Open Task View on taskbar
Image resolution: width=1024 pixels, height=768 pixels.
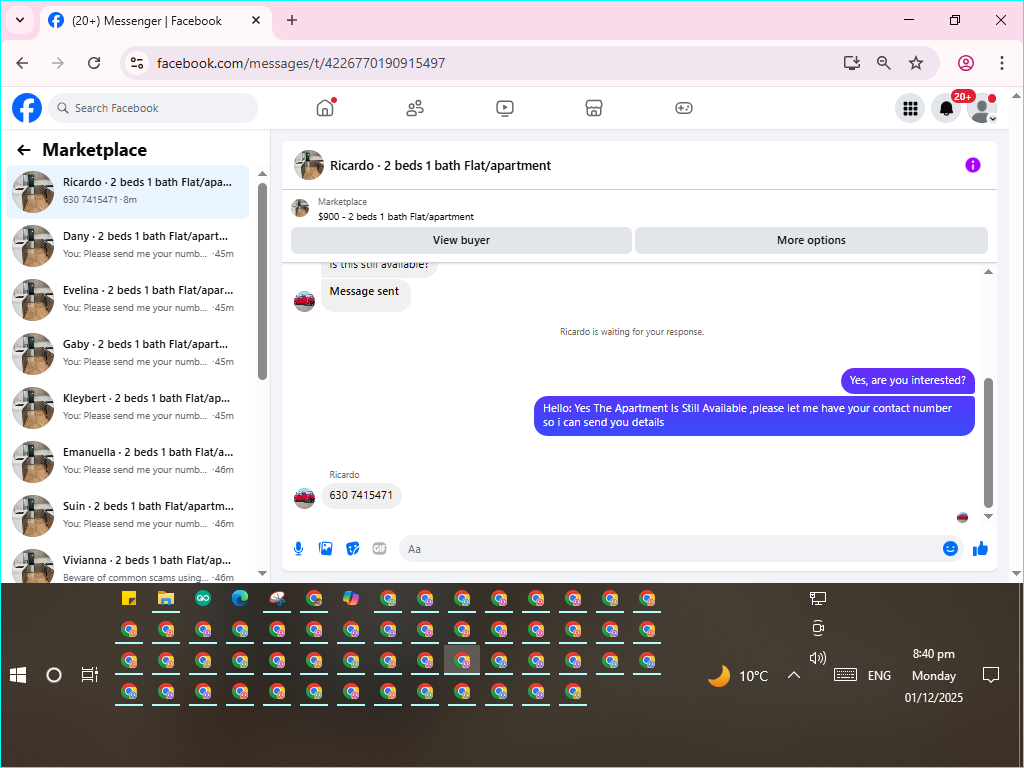click(89, 675)
